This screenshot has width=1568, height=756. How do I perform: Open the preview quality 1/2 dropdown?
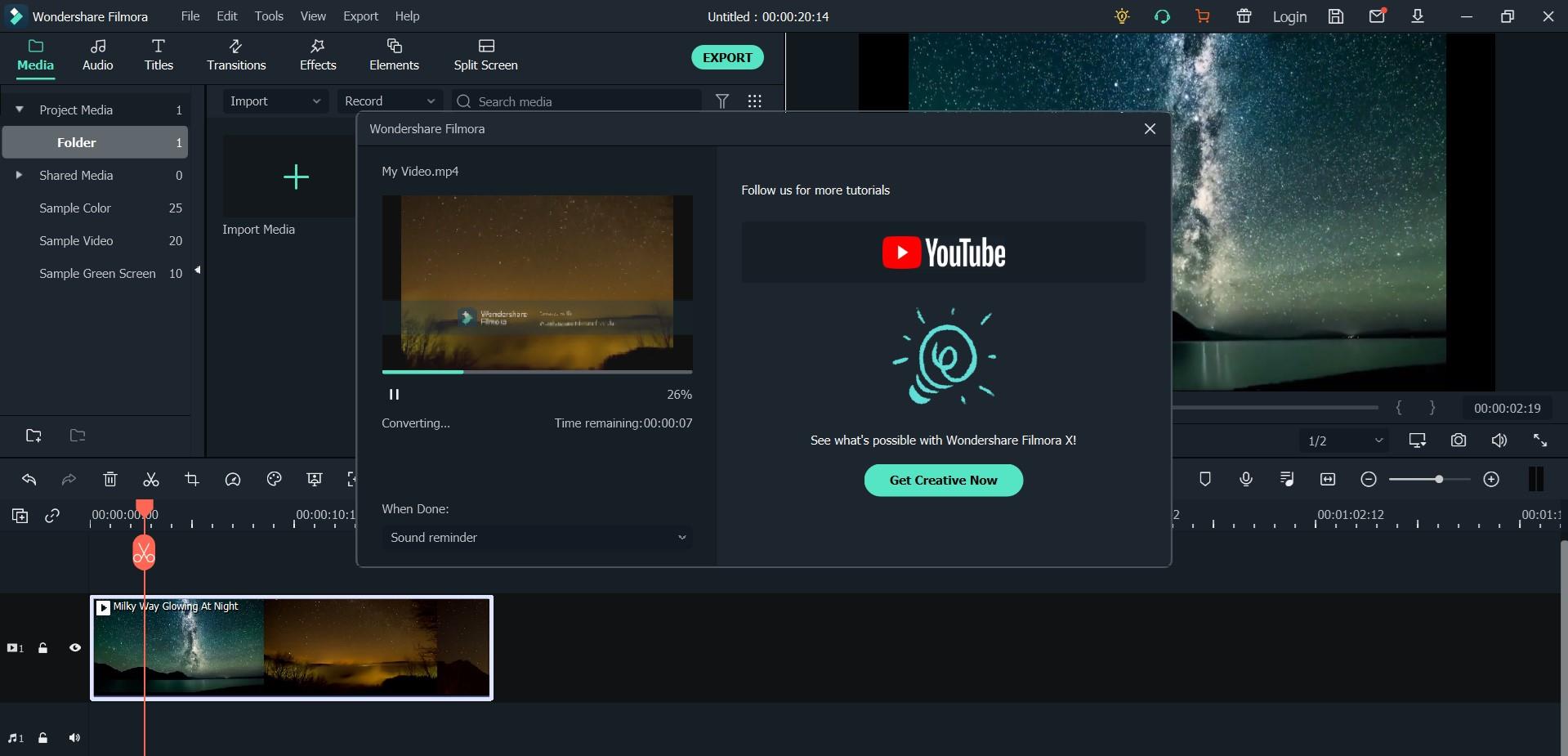pyautogui.click(x=1344, y=441)
